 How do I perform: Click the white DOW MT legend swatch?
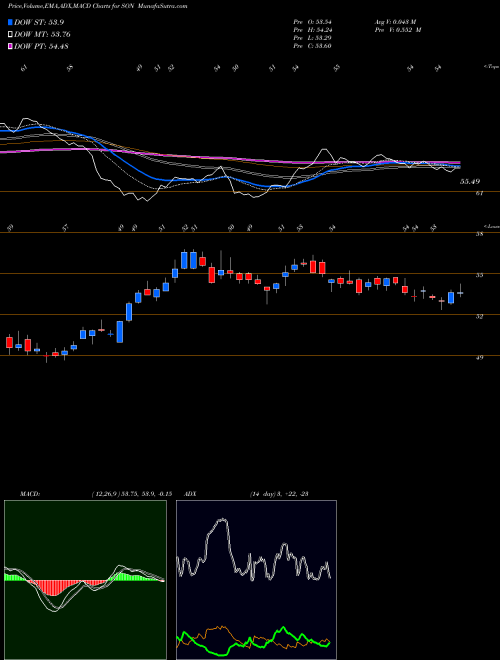10,35
